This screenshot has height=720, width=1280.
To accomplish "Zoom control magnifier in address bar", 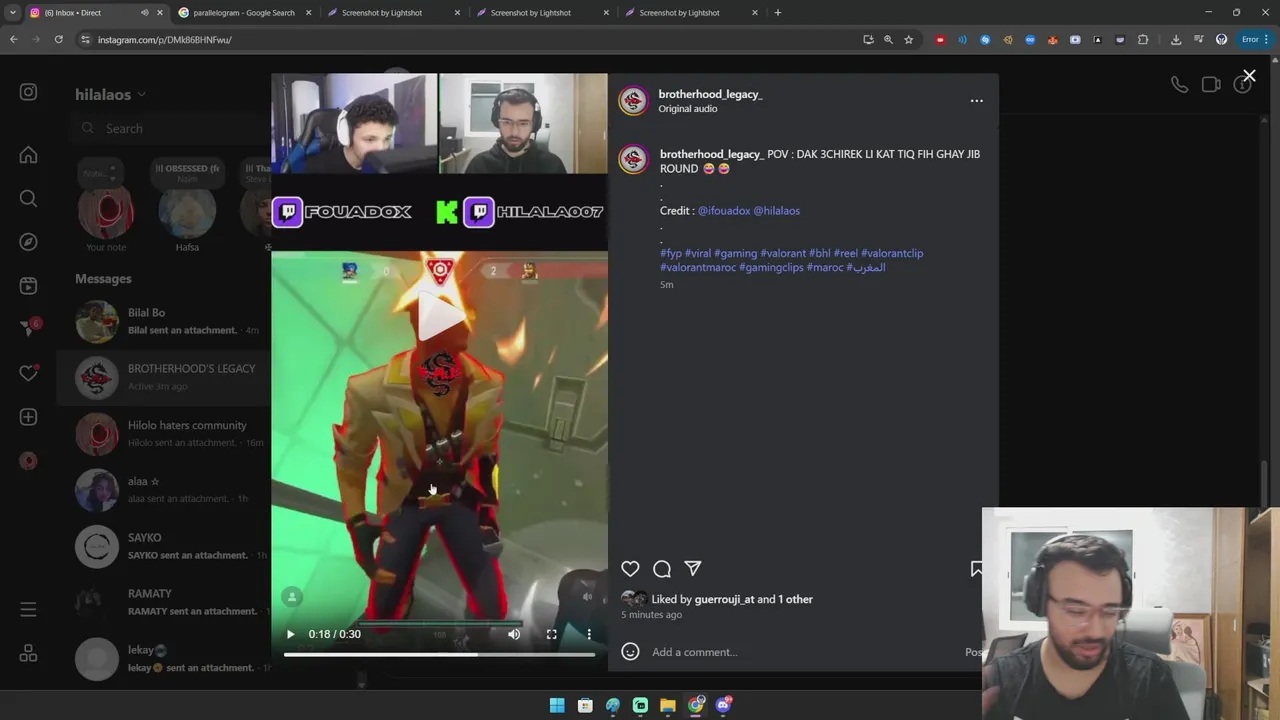I will click(888, 39).
